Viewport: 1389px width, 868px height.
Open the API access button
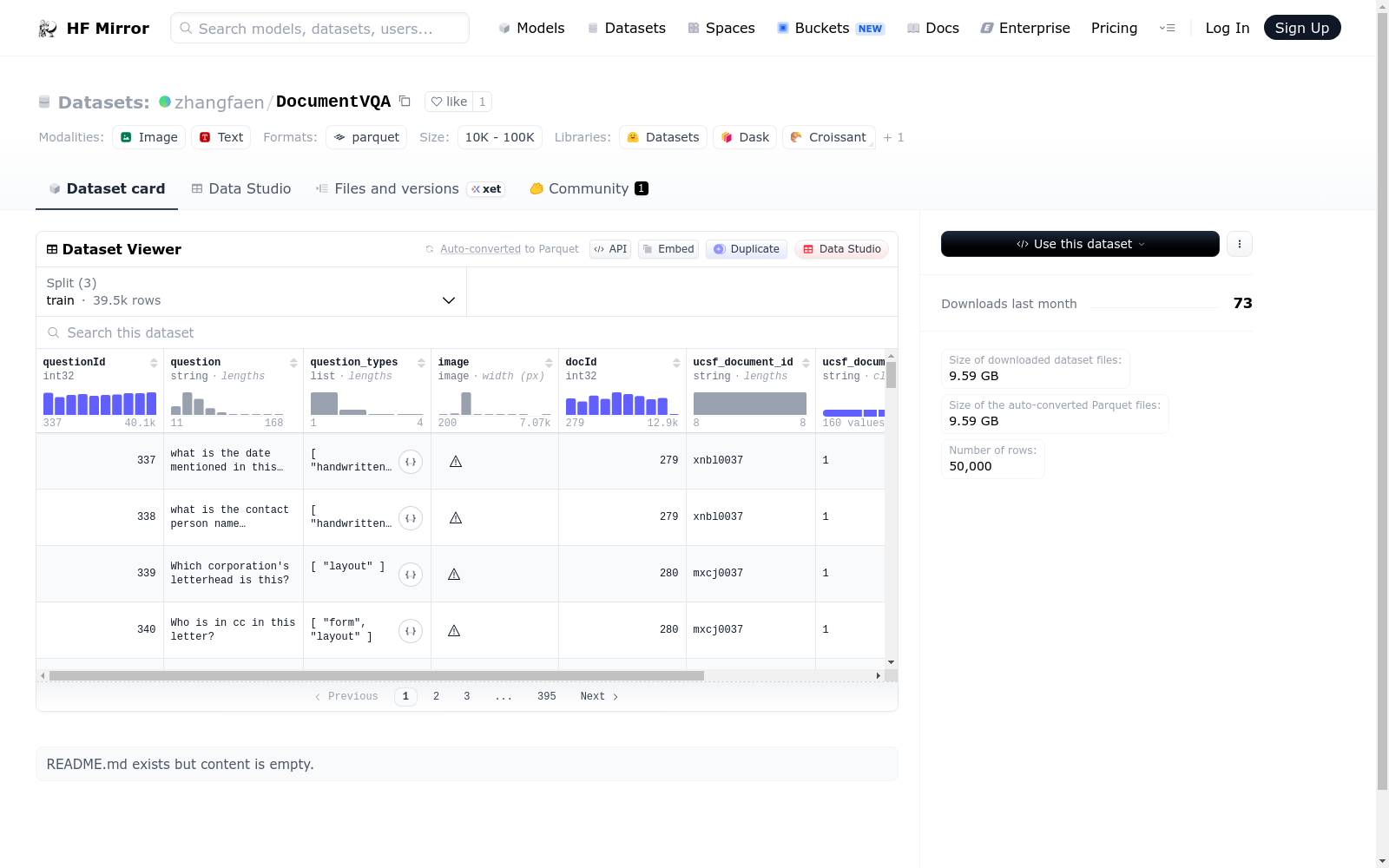(x=610, y=249)
